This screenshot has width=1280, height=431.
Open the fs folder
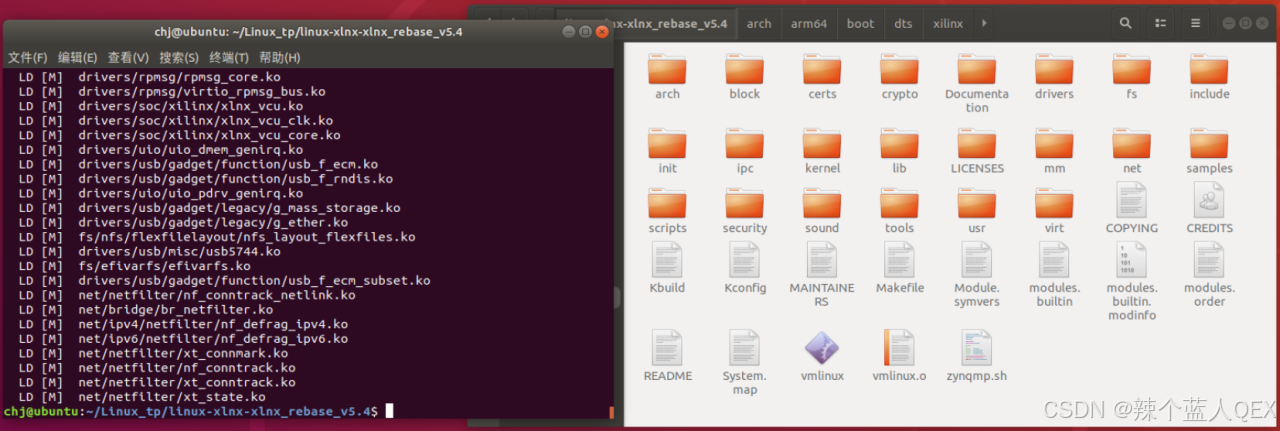pos(1132,77)
